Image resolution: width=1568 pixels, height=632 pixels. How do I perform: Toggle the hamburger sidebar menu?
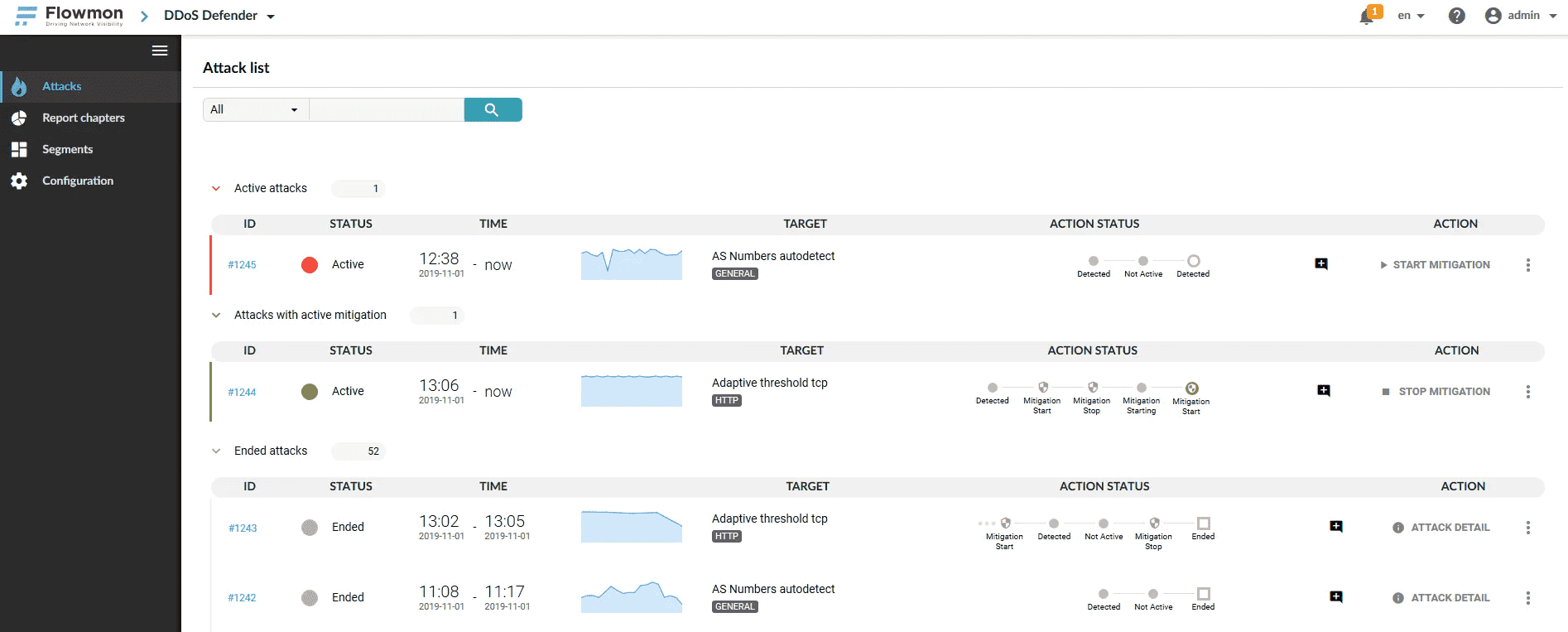pyautogui.click(x=160, y=51)
